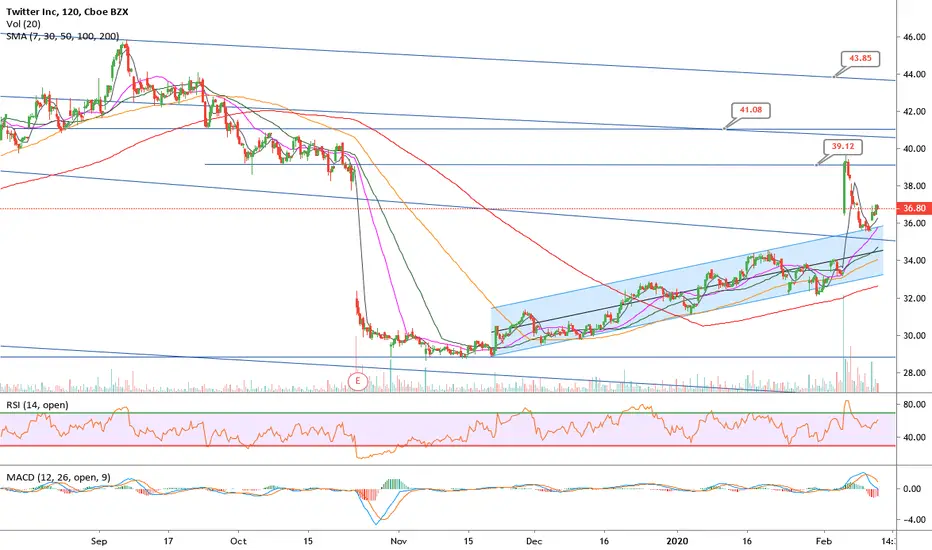Click the 32.00 price axis label
The height and width of the screenshot is (550, 932).
point(914,298)
